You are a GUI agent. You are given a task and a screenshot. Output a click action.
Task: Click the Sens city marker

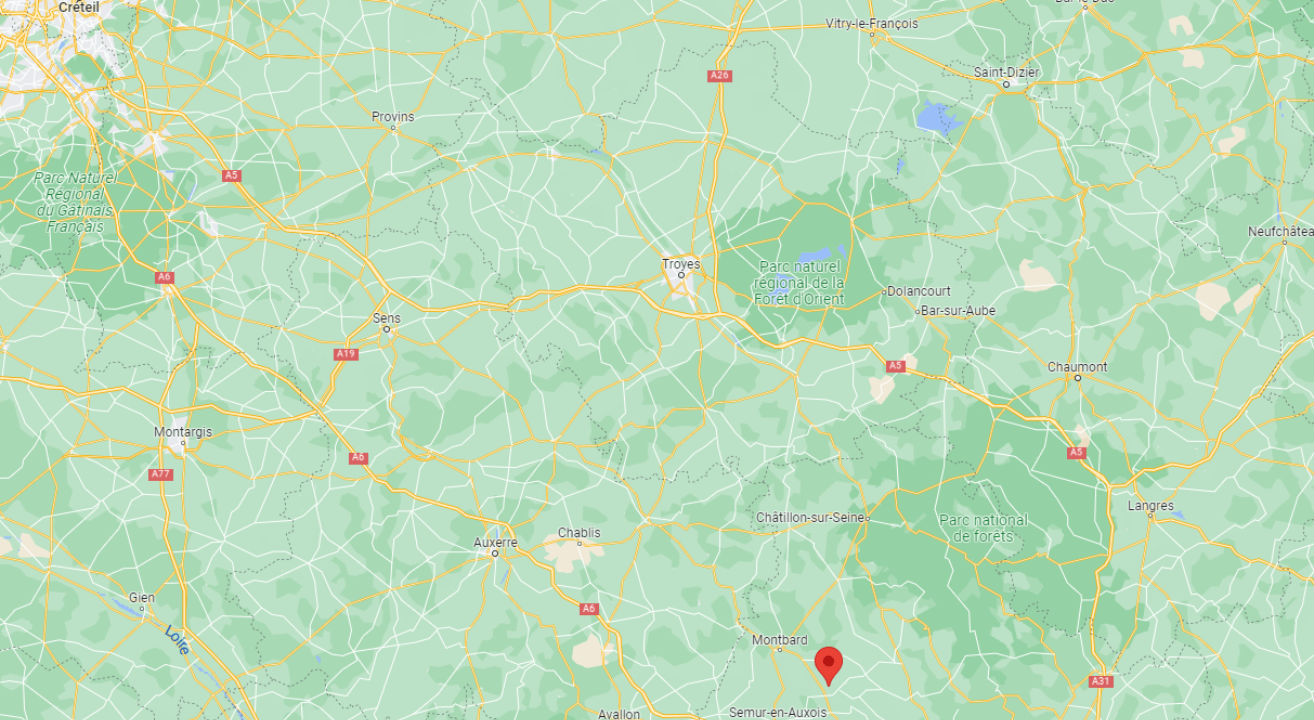pos(386,329)
